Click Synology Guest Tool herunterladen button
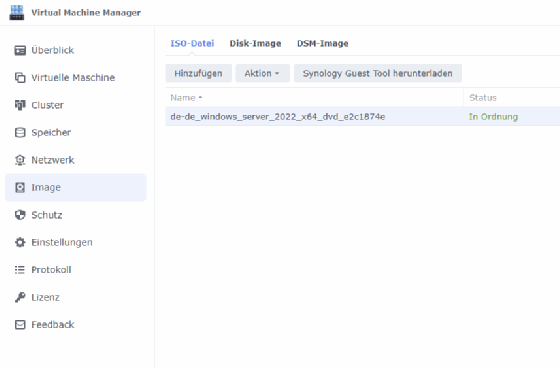 (378, 73)
